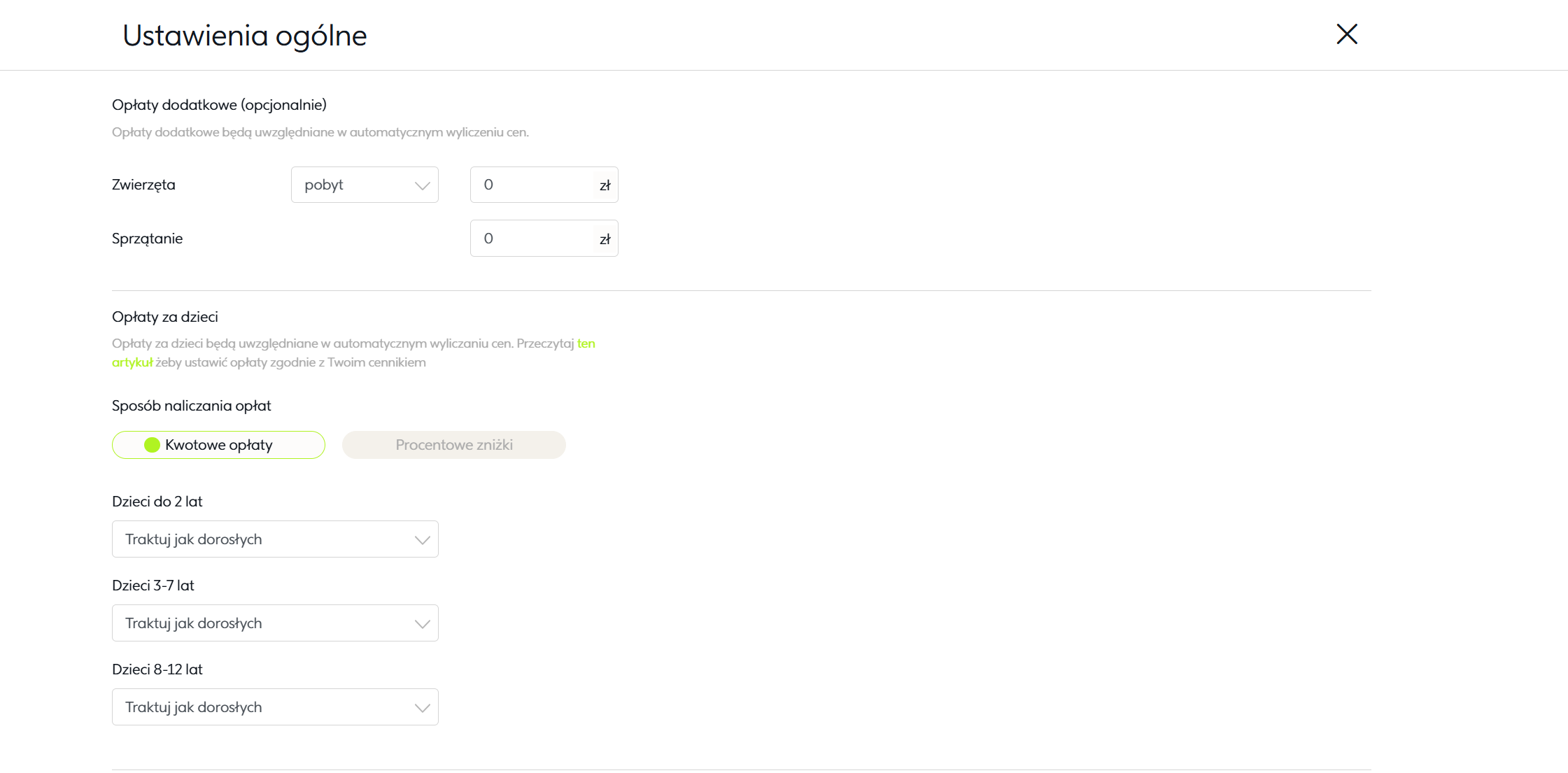Switch to Procentowe zniżki option
The width and height of the screenshot is (1568, 773).
453,445
